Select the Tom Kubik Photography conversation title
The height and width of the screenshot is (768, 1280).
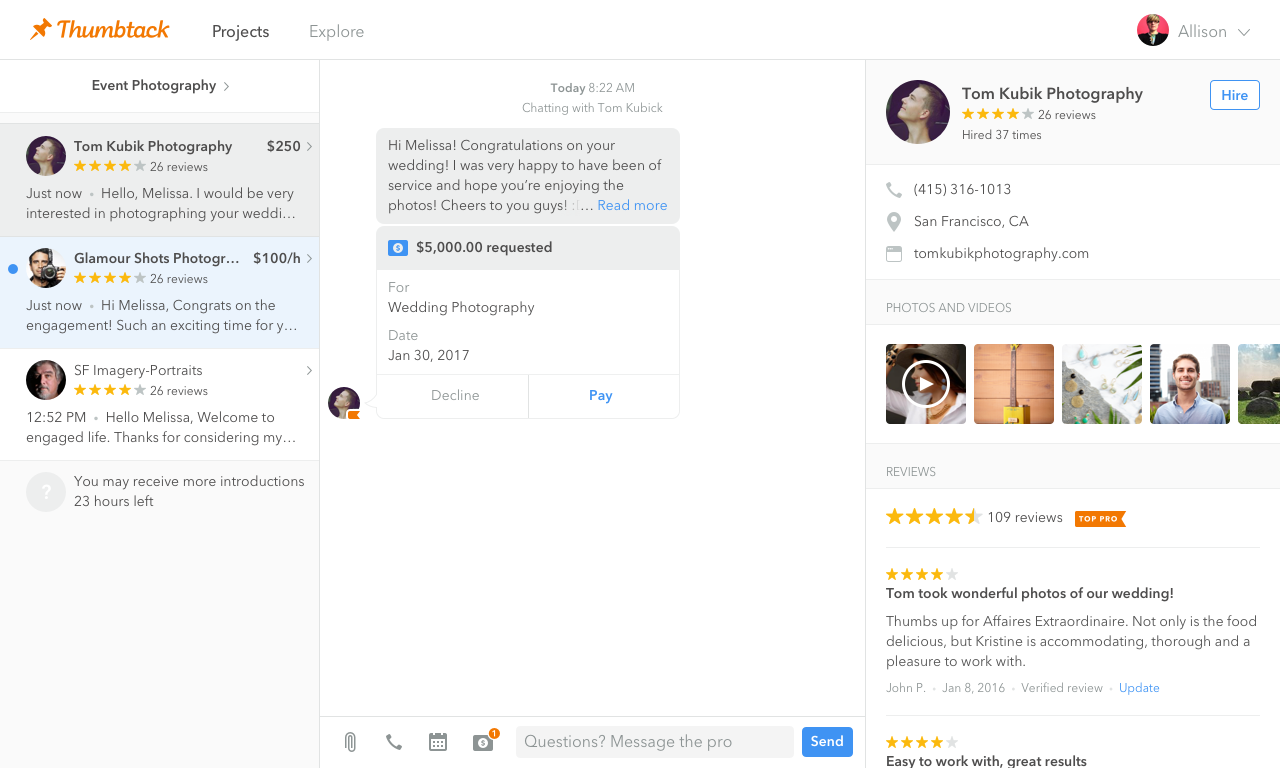(x=153, y=146)
